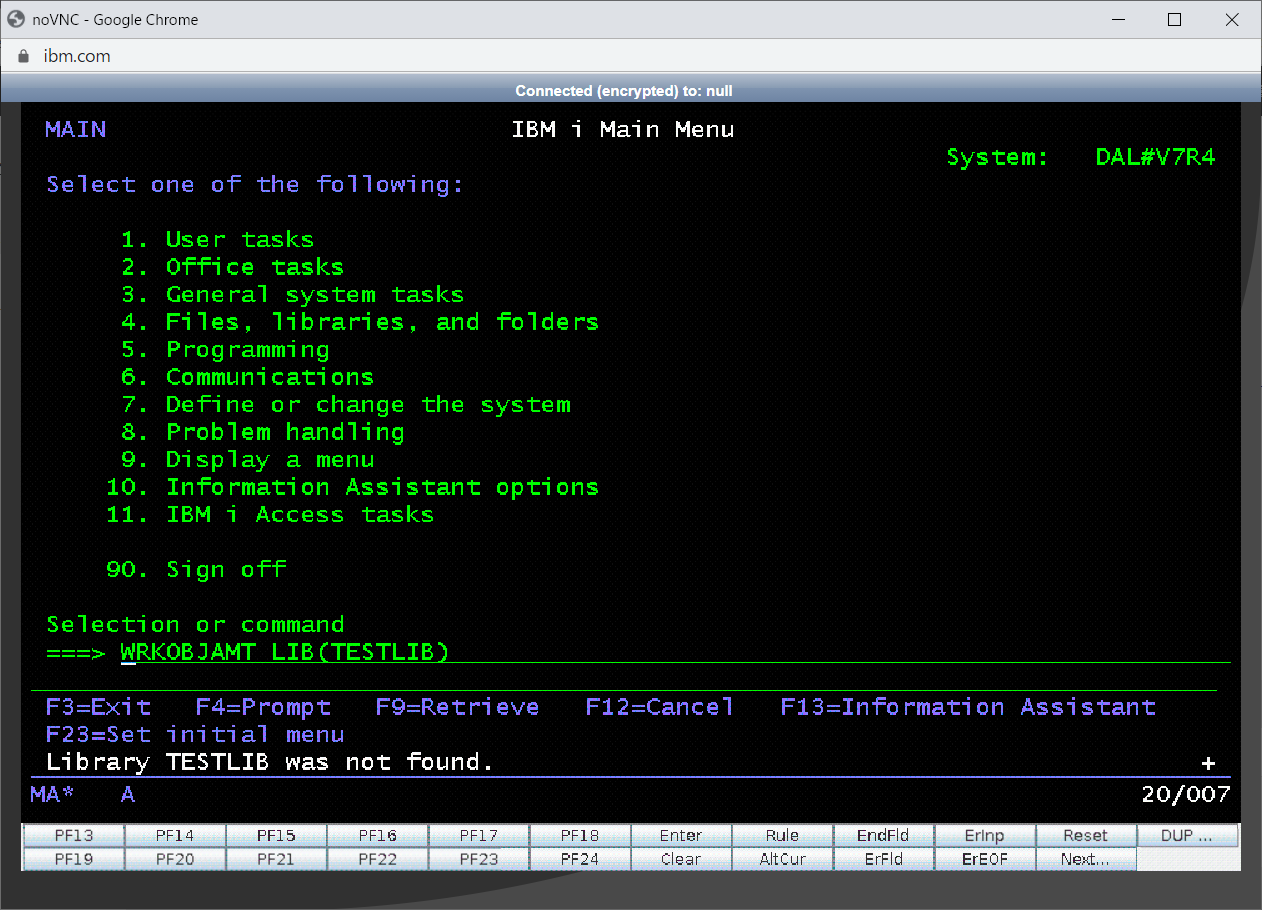The height and width of the screenshot is (910, 1262).
Task: Click the Clear button
Action: pos(681,859)
